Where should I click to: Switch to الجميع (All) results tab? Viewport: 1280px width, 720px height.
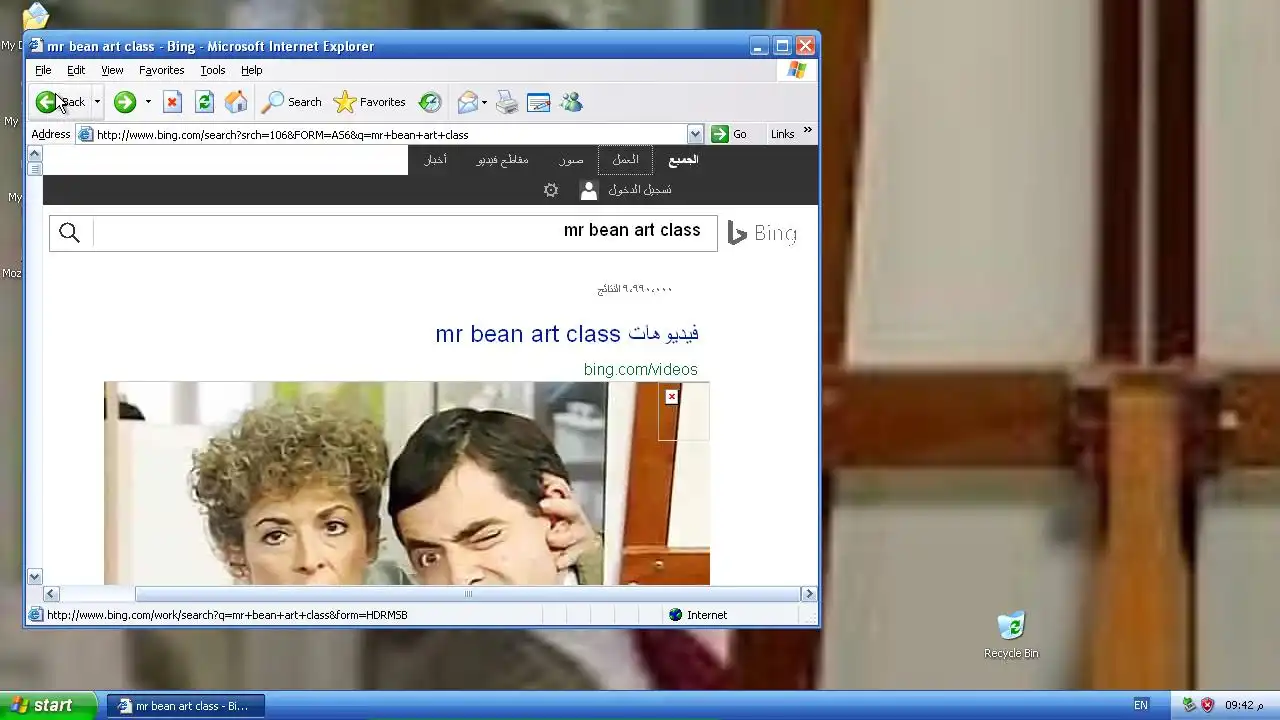coord(683,160)
